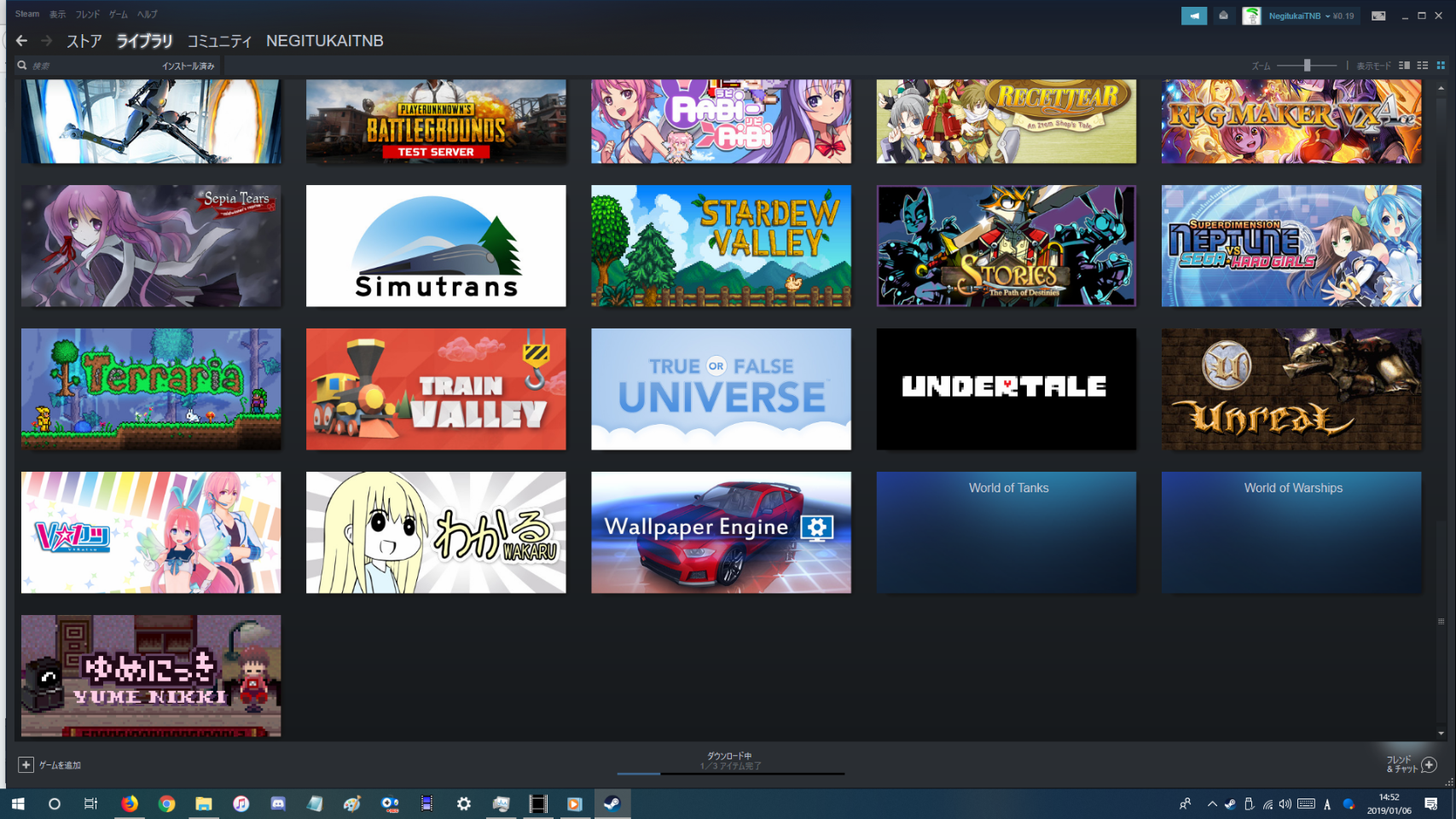Open the インストール済み filter dropdown
The height and width of the screenshot is (819, 1456).
(189, 66)
